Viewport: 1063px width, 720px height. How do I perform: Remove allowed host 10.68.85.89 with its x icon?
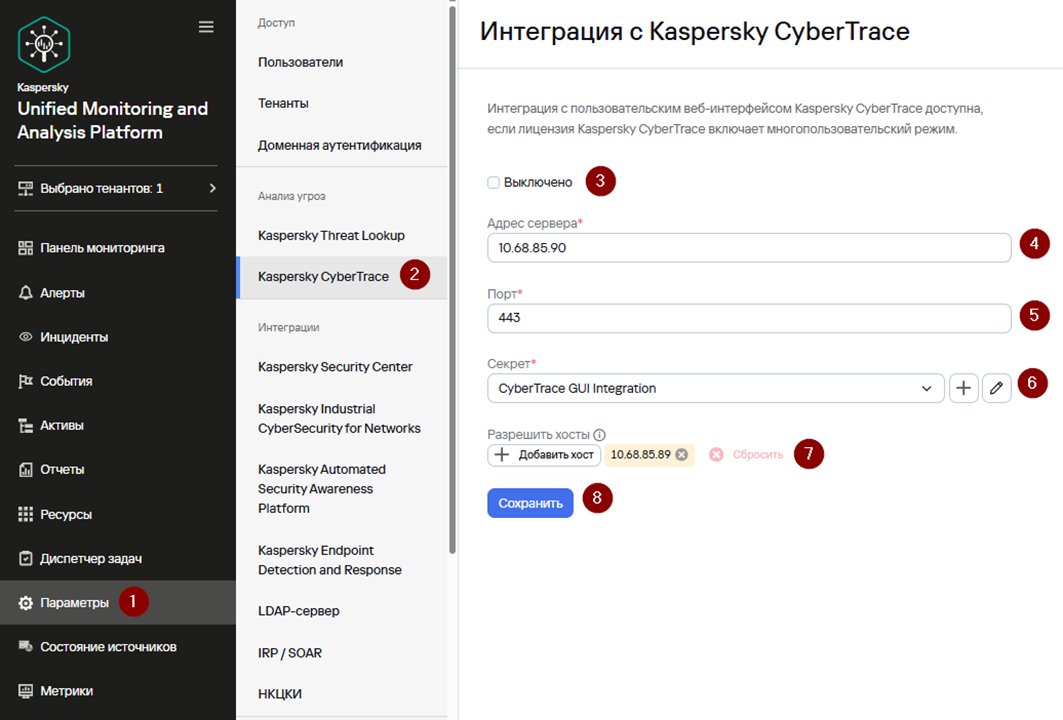pos(681,454)
